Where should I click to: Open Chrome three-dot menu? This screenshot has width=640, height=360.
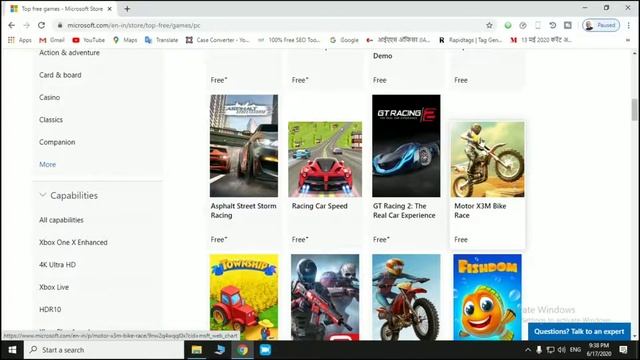(x=629, y=25)
